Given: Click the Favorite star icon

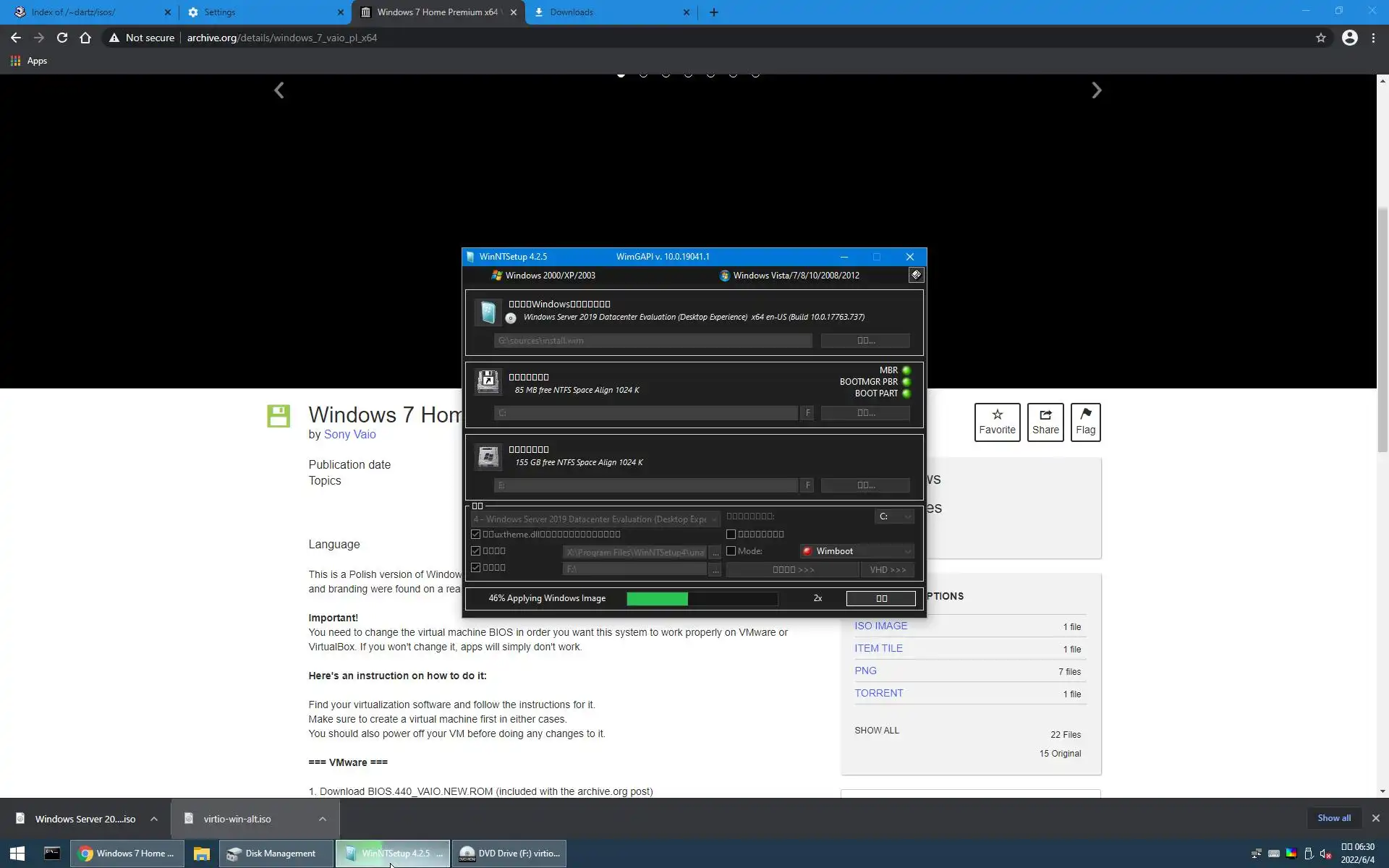Looking at the screenshot, I should click(997, 414).
